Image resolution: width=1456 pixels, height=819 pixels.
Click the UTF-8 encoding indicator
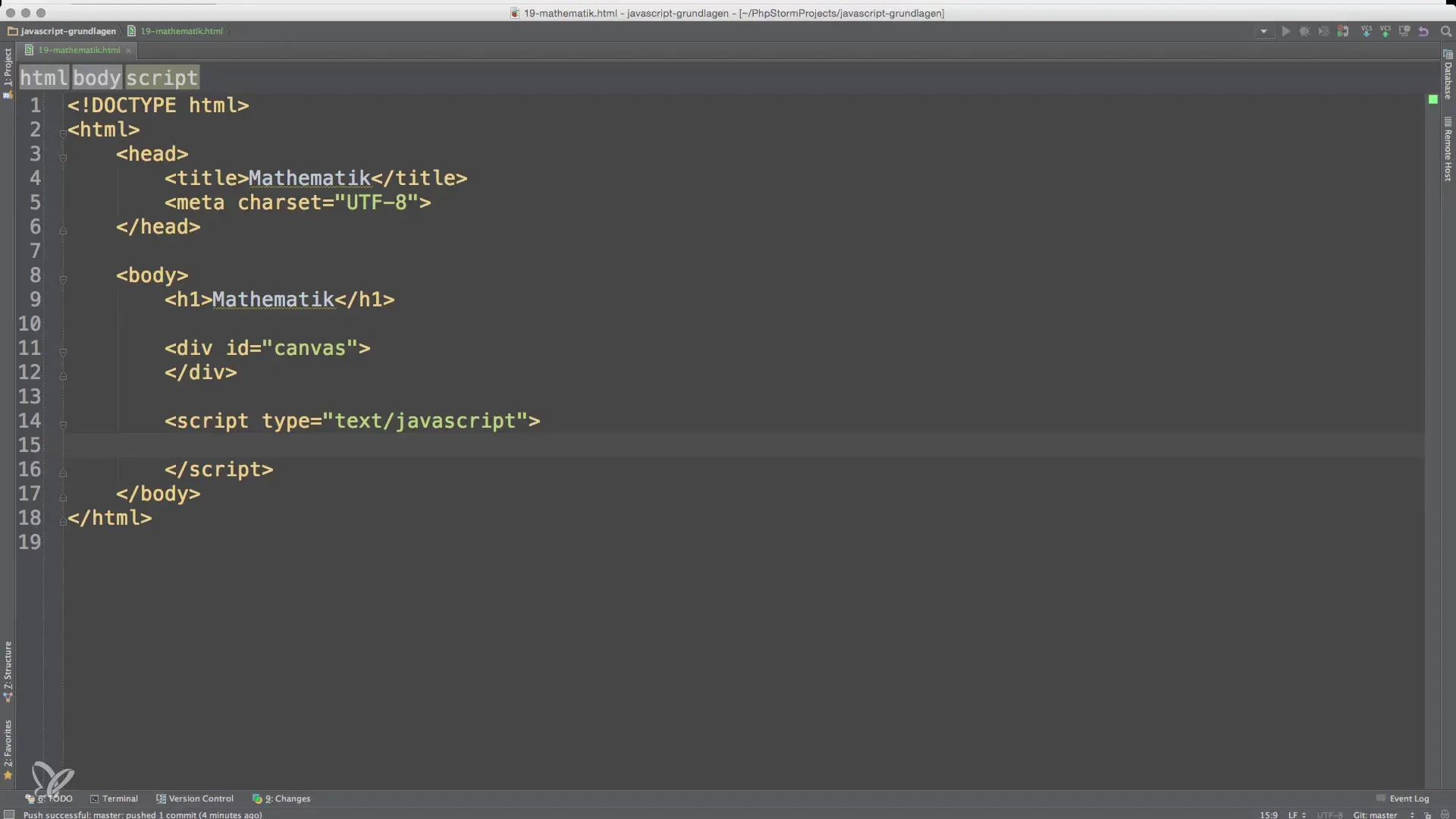[x=1329, y=814]
